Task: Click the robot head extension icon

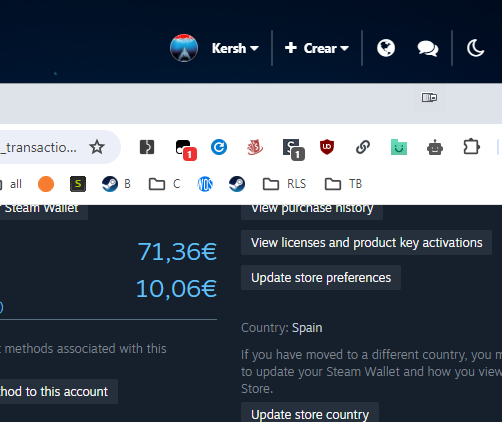Action: point(435,147)
